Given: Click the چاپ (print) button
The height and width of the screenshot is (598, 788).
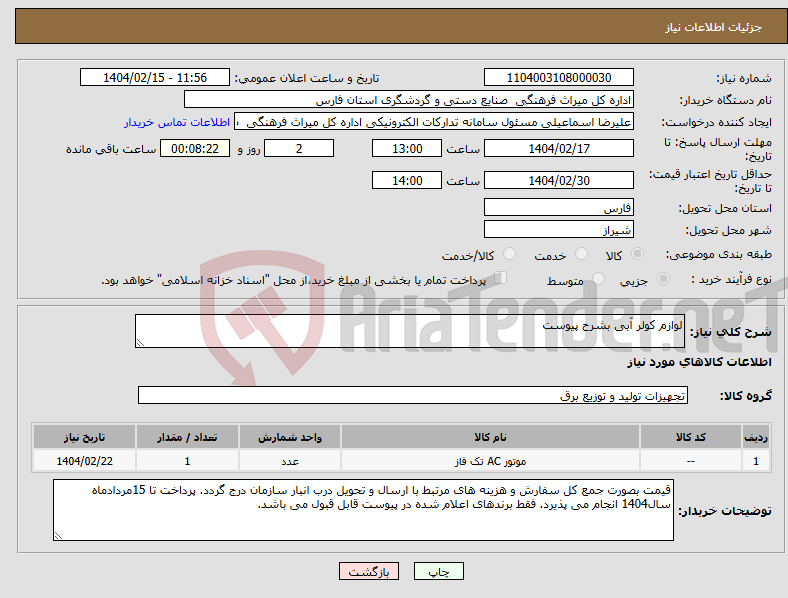Looking at the screenshot, I should [x=438, y=571].
